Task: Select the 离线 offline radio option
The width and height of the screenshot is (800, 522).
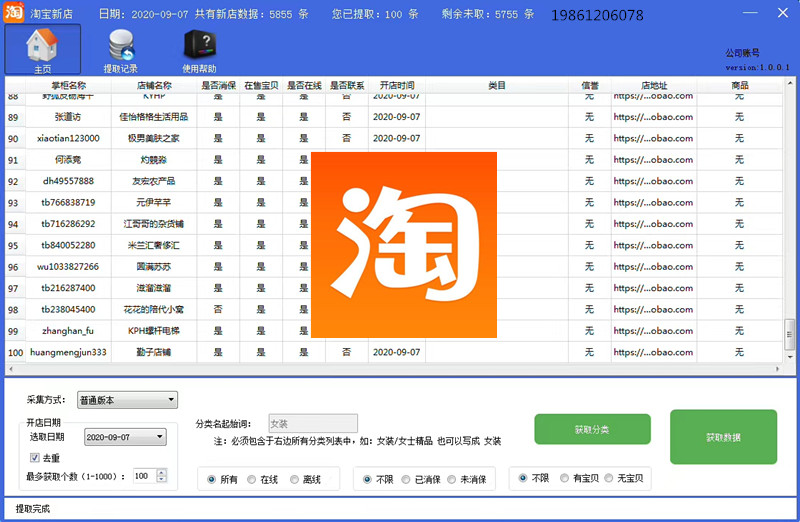Action: click(297, 480)
